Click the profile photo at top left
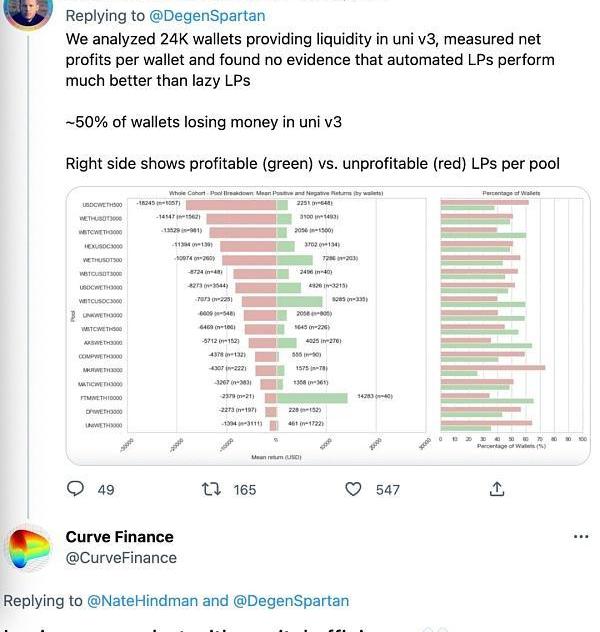Image resolution: width=600 pixels, height=632 pixels. tap(28, 12)
